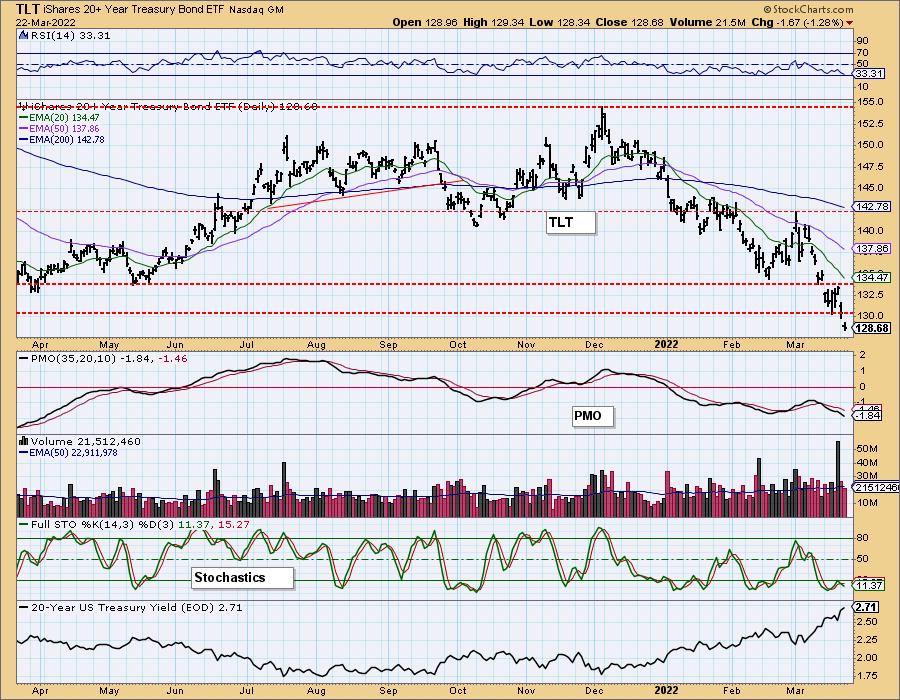Click the yield value tag 2.71
Viewport: 900px width, 700px height.
pyautogui.click(x=866, y=607)
